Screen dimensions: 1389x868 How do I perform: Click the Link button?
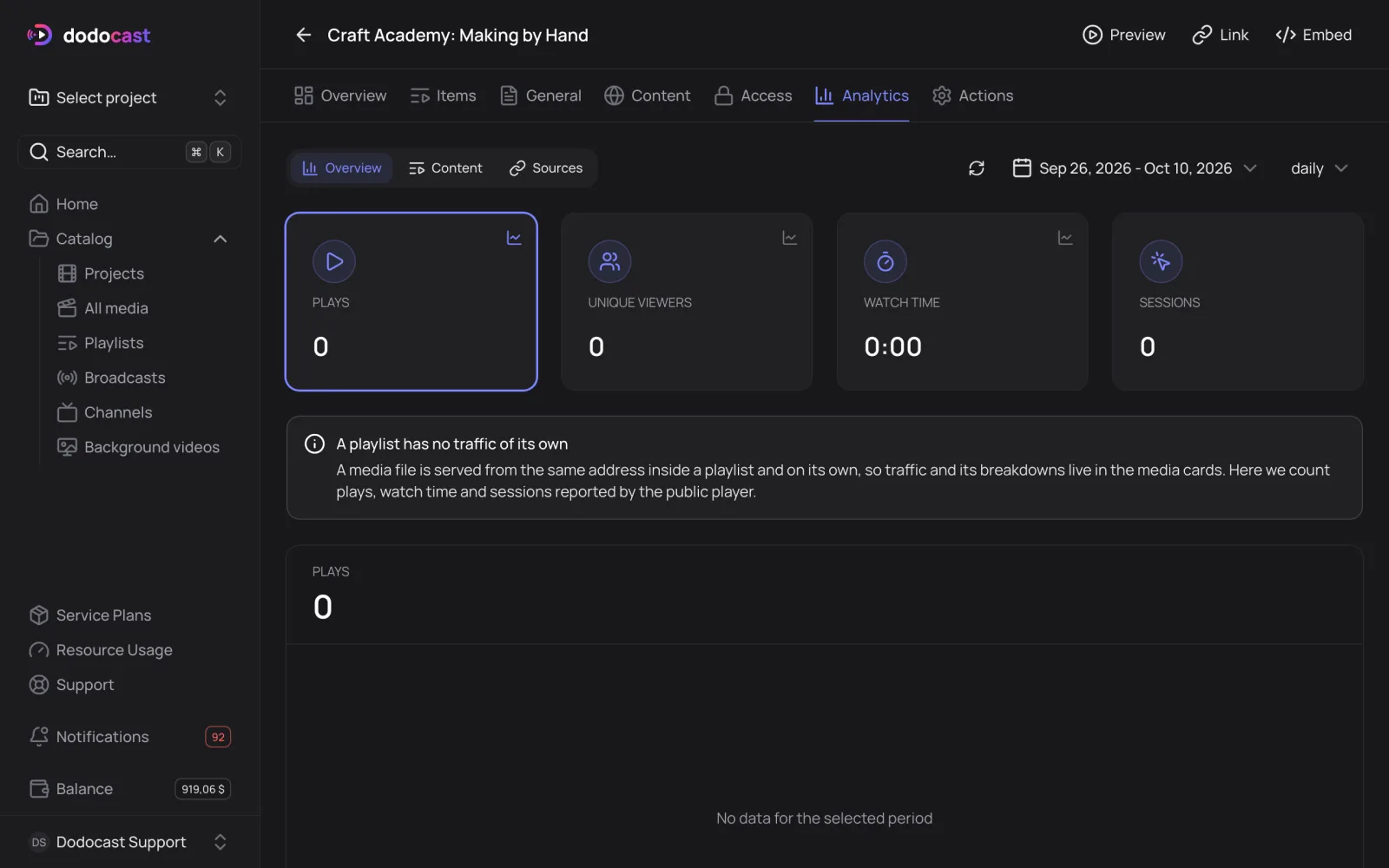pos(1221,35)
